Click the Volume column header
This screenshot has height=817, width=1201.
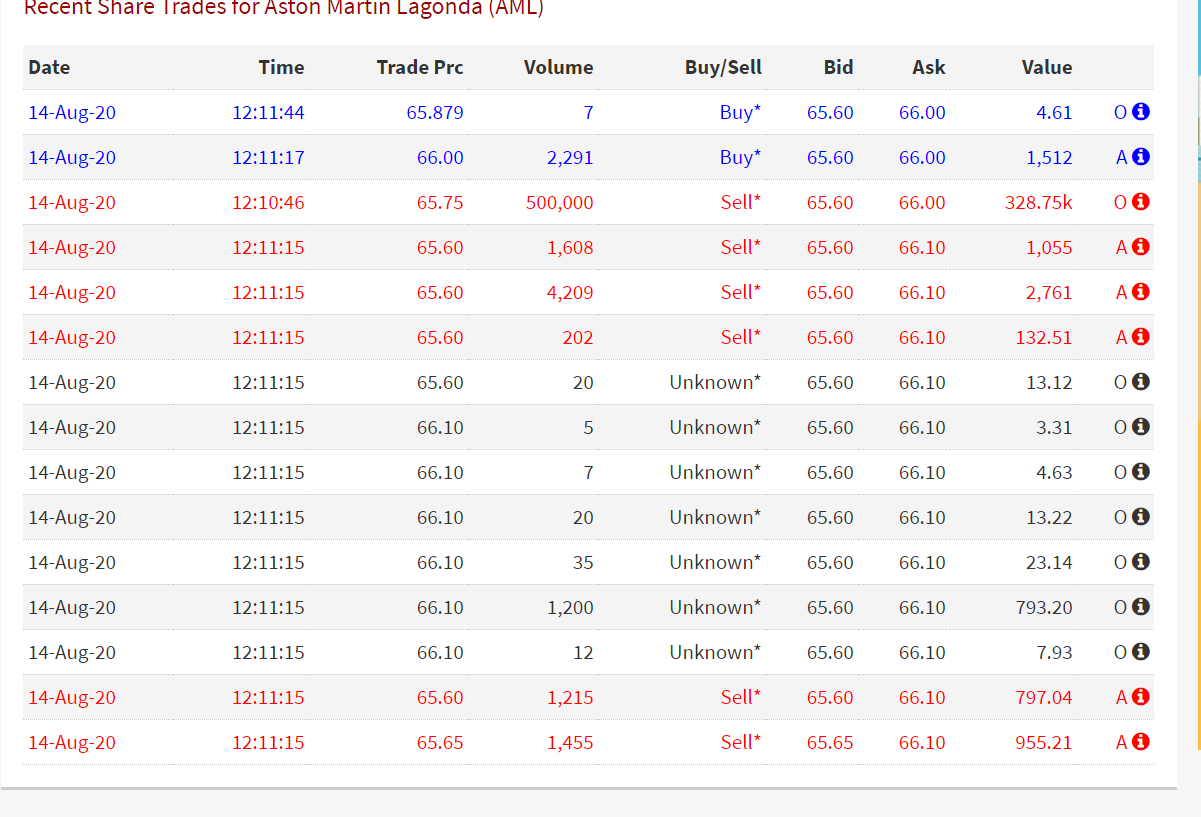[558, 68]
